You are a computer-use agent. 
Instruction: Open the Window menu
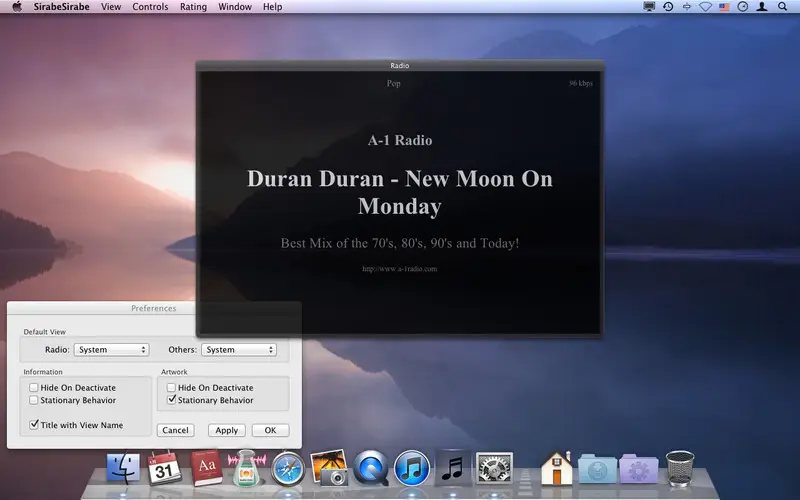(x=235, y=7)
